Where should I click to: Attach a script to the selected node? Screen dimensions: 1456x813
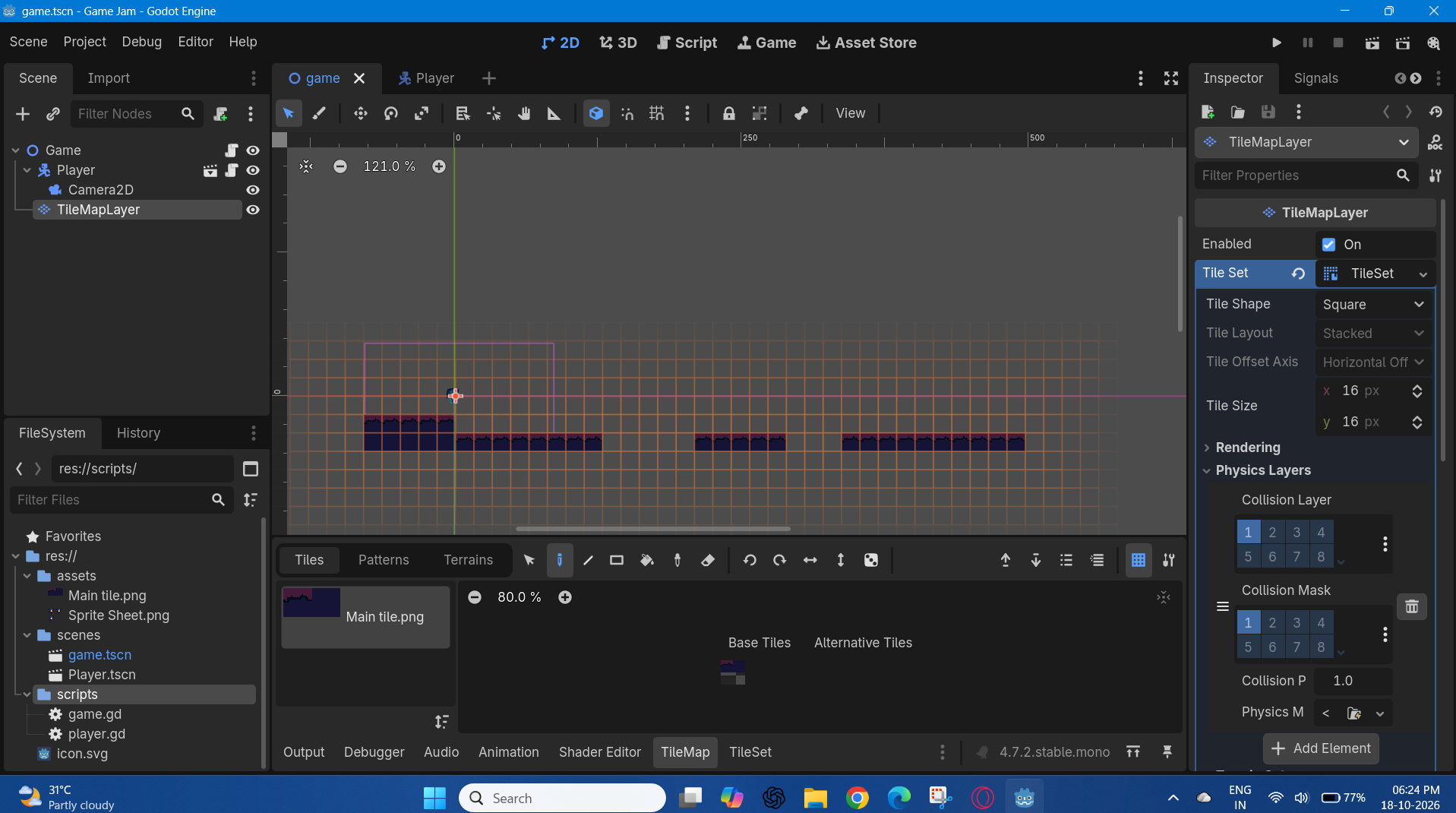220,114
